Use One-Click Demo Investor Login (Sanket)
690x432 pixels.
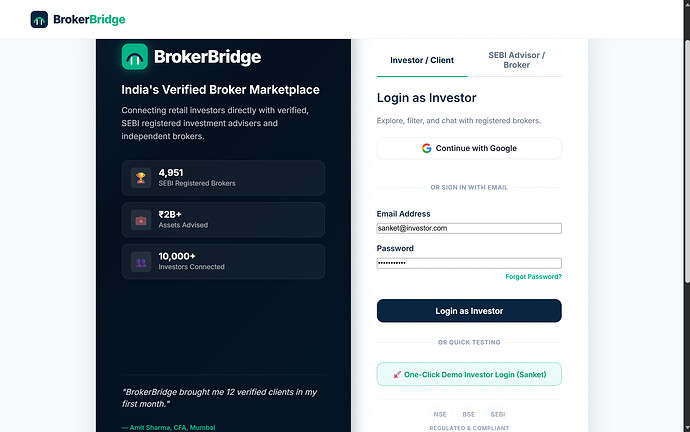pyautogui.click(x=469, y=374)
